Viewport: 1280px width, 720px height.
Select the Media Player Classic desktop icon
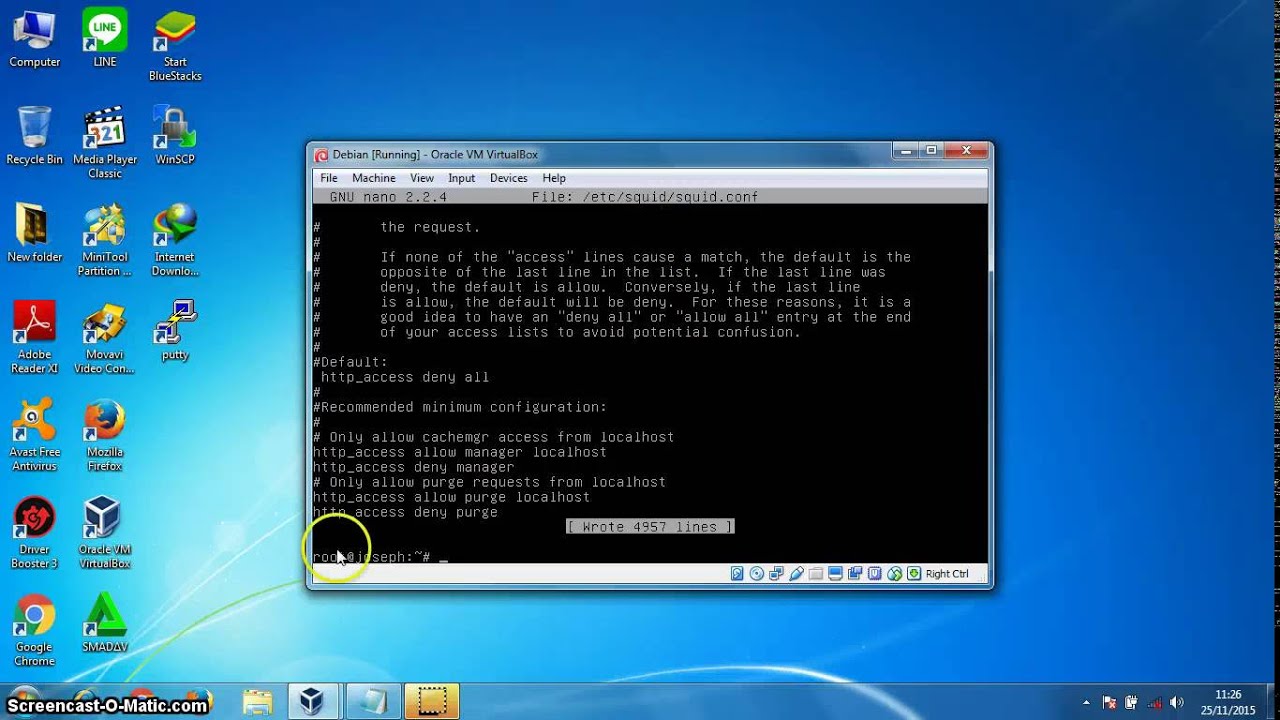pyautogui.click(x=105, y=143)
